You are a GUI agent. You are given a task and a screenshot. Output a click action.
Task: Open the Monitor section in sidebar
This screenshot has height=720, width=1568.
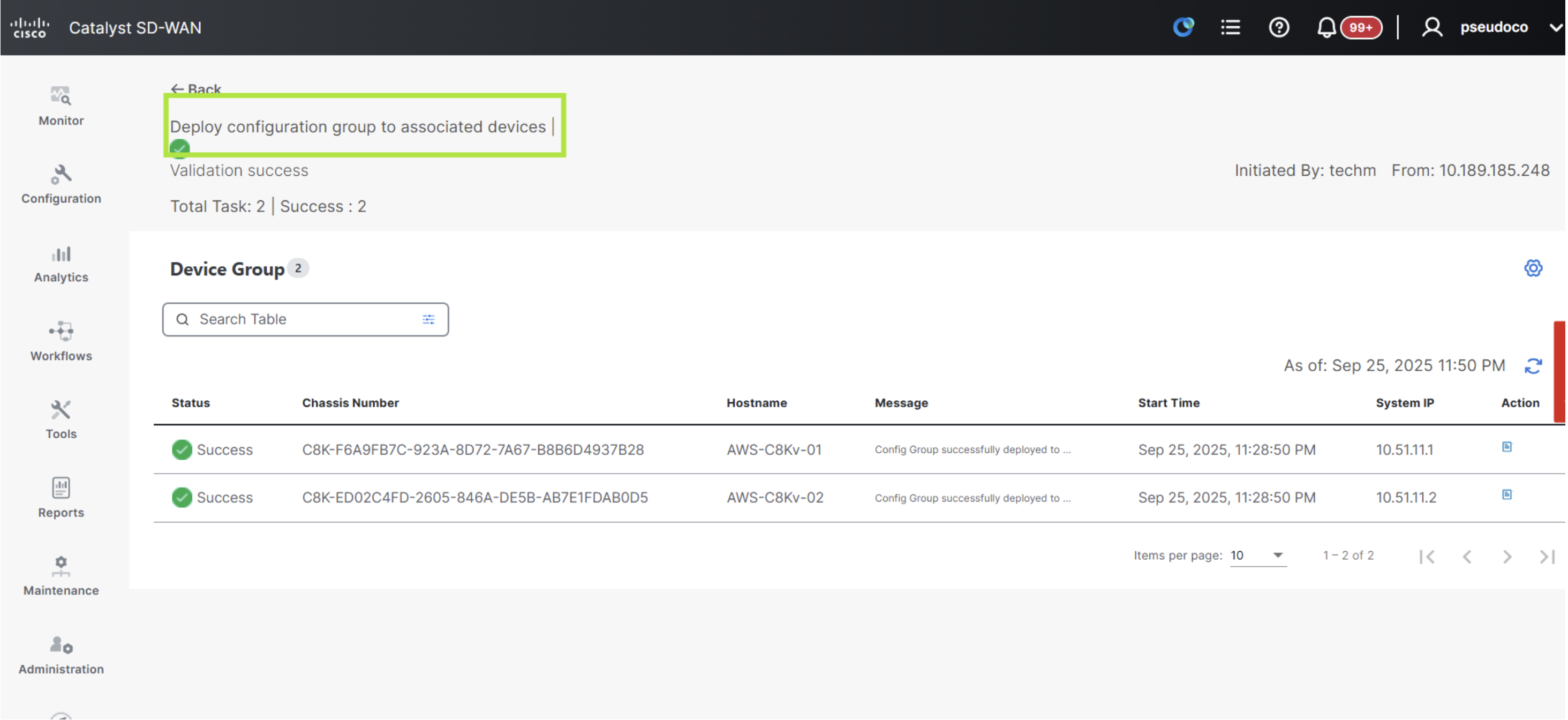(x=61, y=107)
